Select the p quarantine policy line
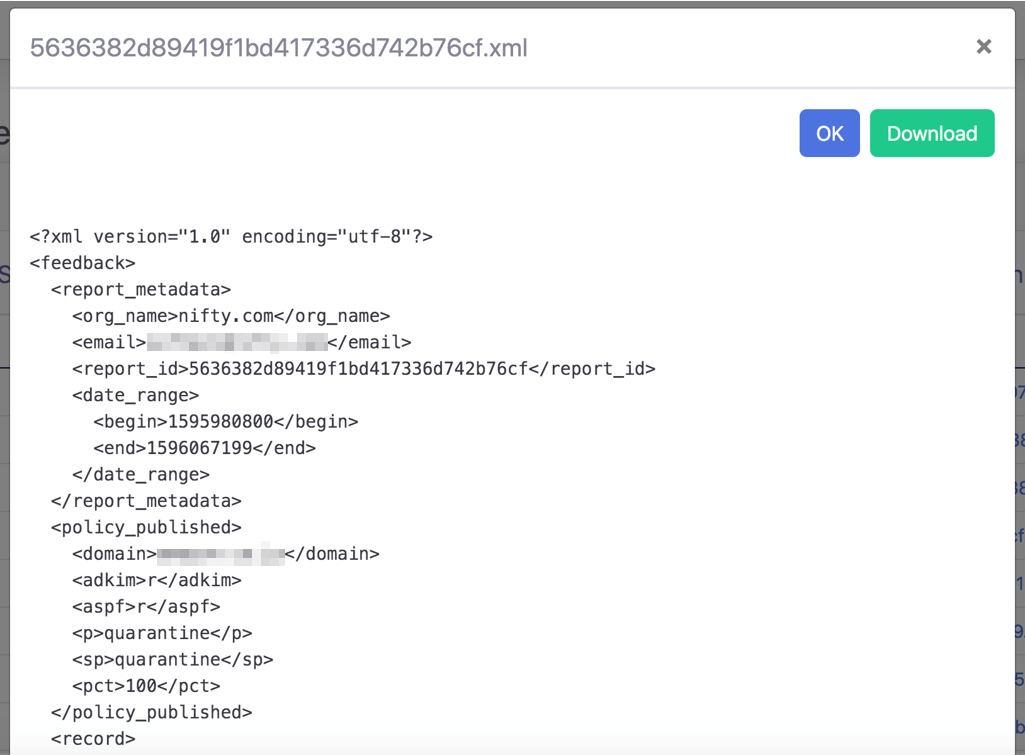This screenshot has height=755, width=1025. (161, 633)
